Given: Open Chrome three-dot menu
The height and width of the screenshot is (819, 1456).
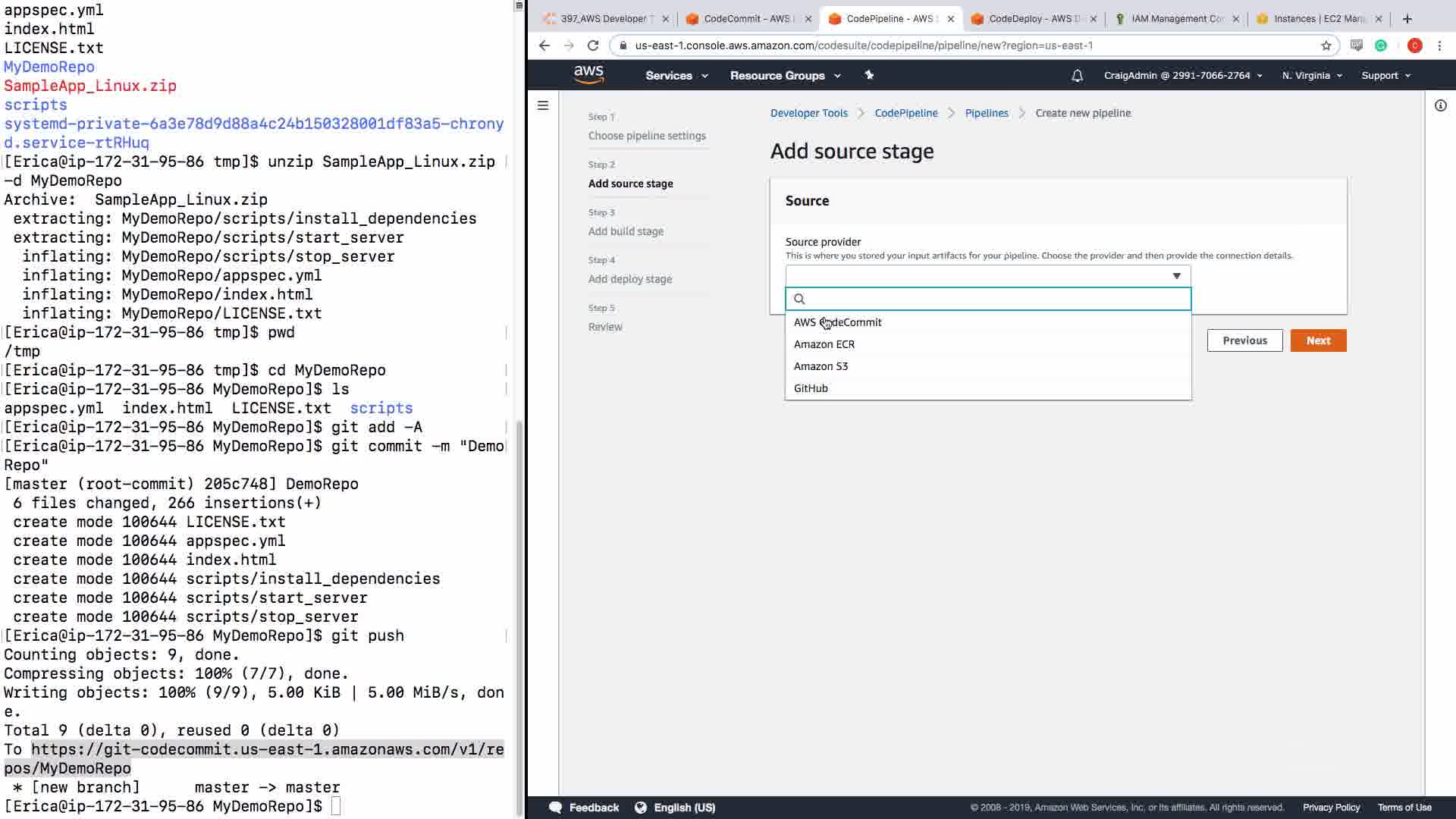Looking at the screenshot, I should pyautogui.click(x=1439, y=45).
